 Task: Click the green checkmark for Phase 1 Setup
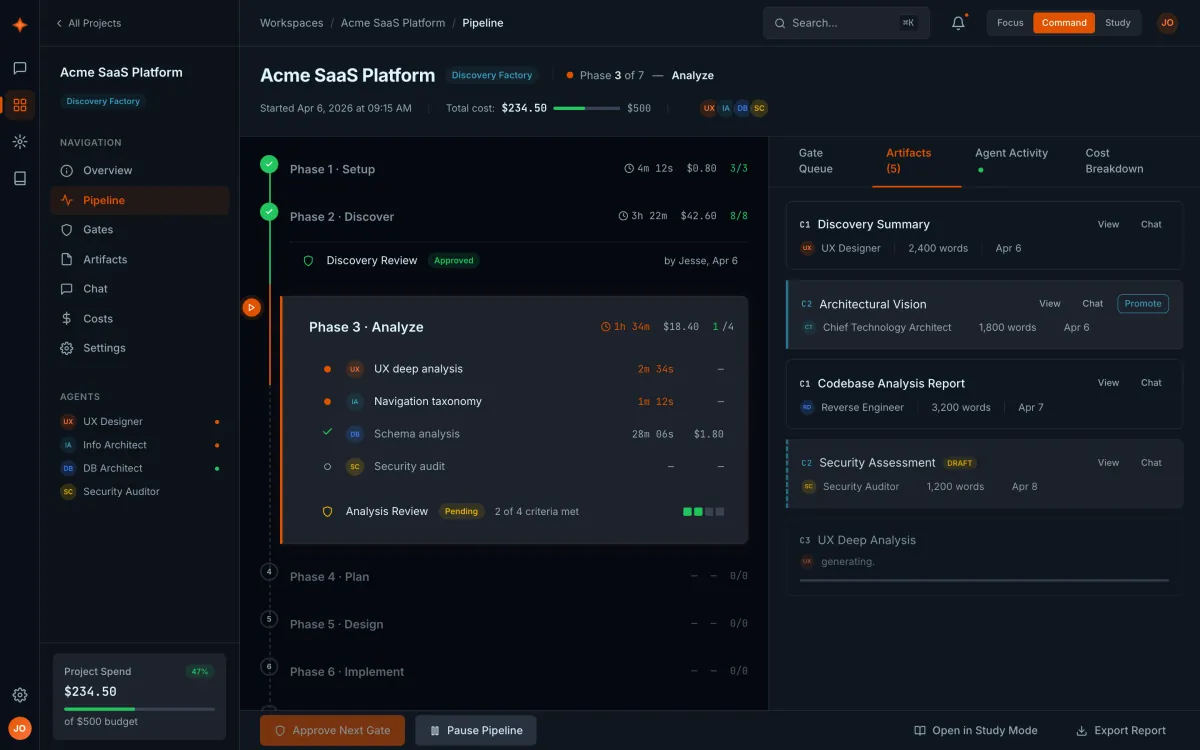click(269, 164)
